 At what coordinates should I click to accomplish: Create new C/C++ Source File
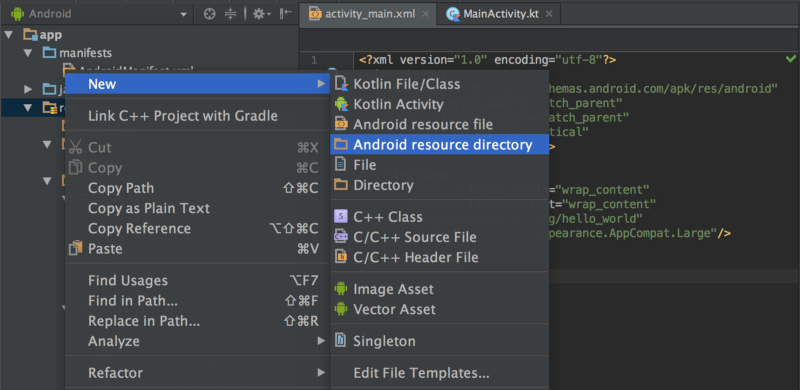(440, 237)
